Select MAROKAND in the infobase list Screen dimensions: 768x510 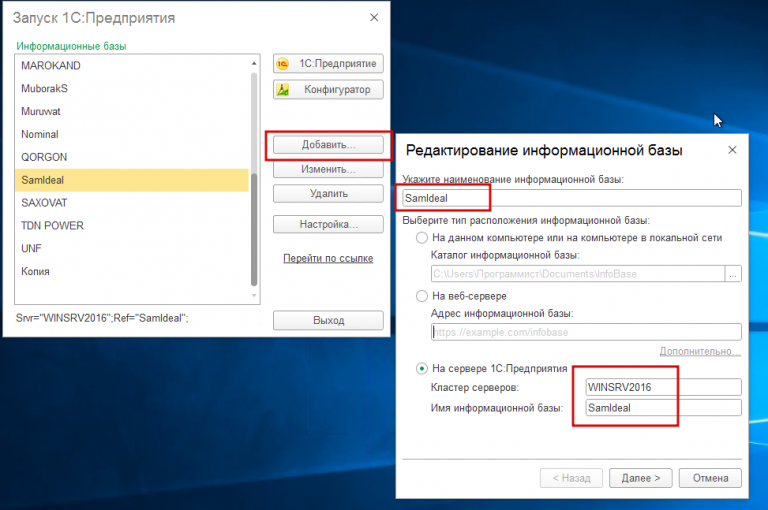click(x=132, y=66)
